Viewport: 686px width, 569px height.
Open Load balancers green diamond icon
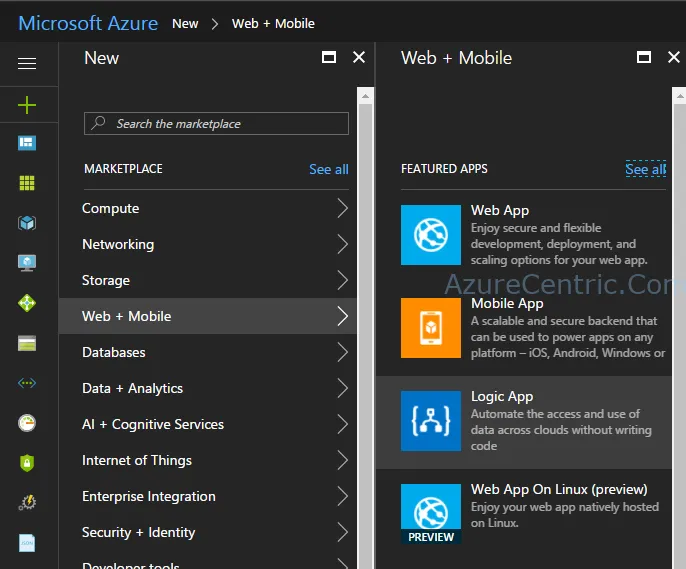27,303
